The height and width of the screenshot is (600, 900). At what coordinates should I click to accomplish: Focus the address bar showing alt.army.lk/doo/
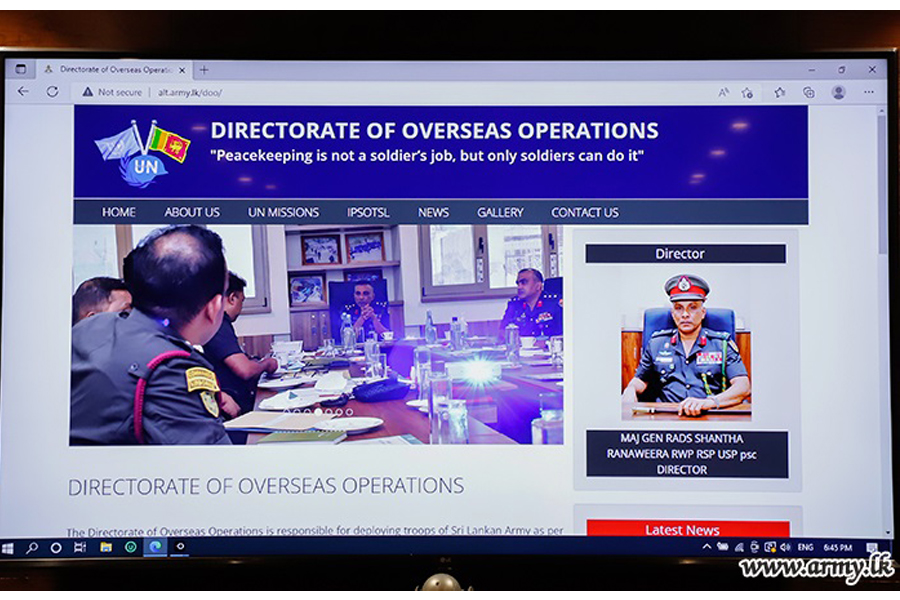190,92
